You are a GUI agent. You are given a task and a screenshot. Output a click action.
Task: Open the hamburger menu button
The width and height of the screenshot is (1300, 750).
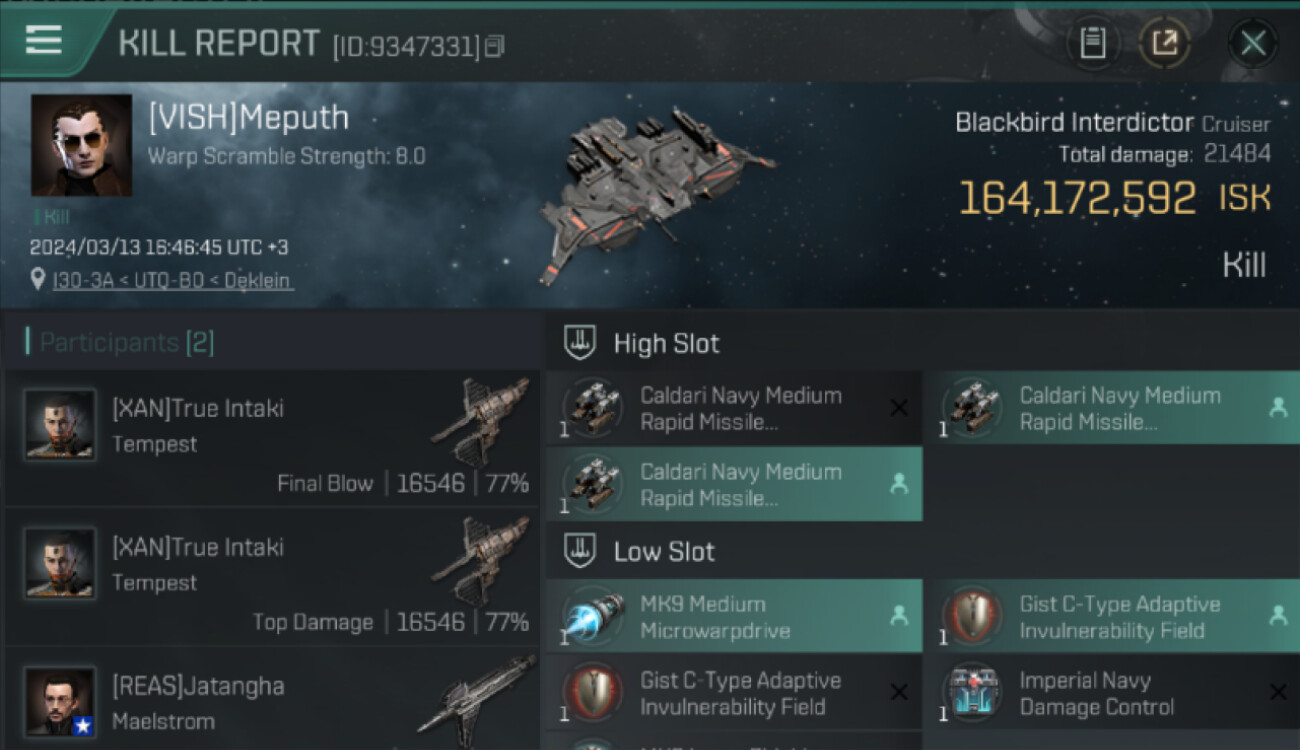43,41
